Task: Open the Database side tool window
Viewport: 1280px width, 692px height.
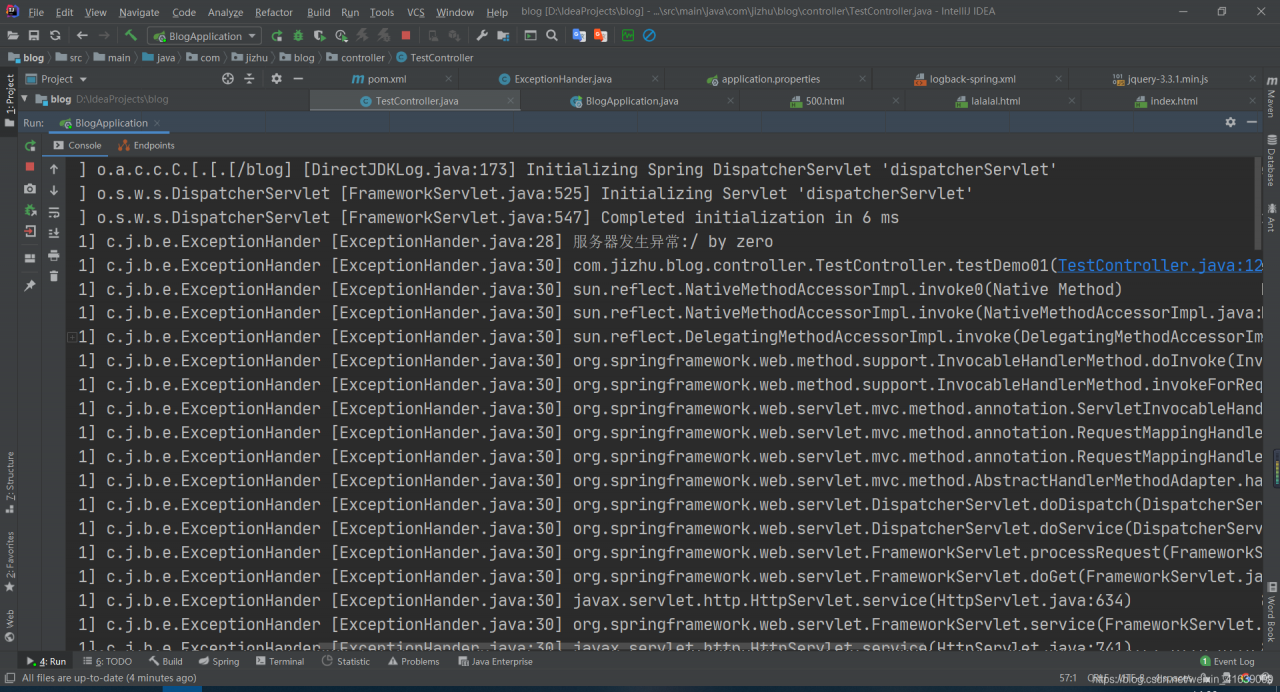Action: (x=1271, y=162)
